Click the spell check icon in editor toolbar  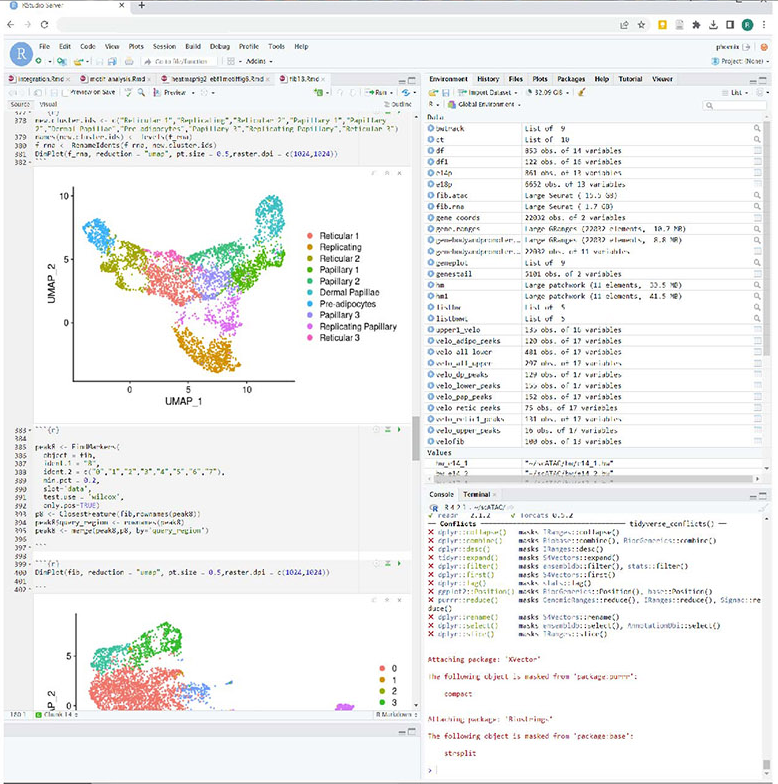coord(128,92)
